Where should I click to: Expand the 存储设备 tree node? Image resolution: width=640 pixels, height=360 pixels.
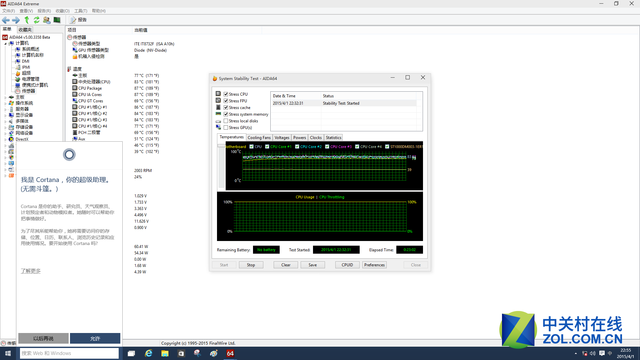6,127
